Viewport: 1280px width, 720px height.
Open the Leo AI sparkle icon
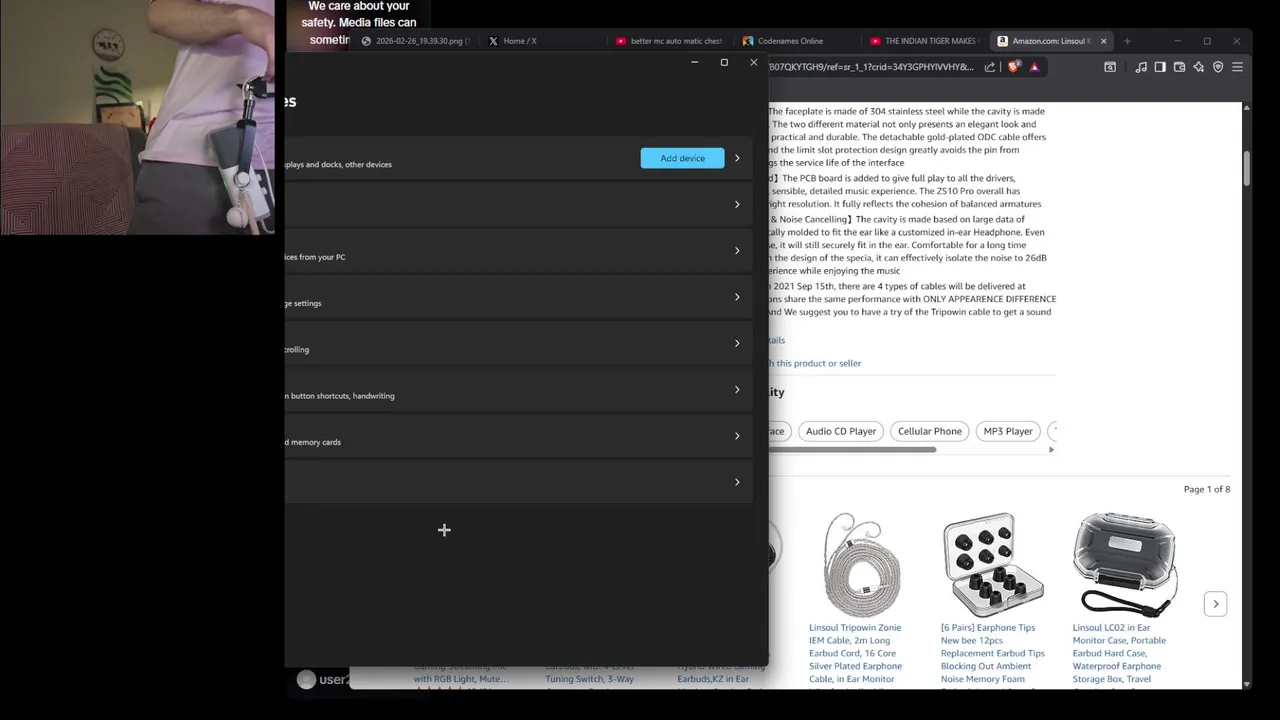click(x=1198, y=67)
